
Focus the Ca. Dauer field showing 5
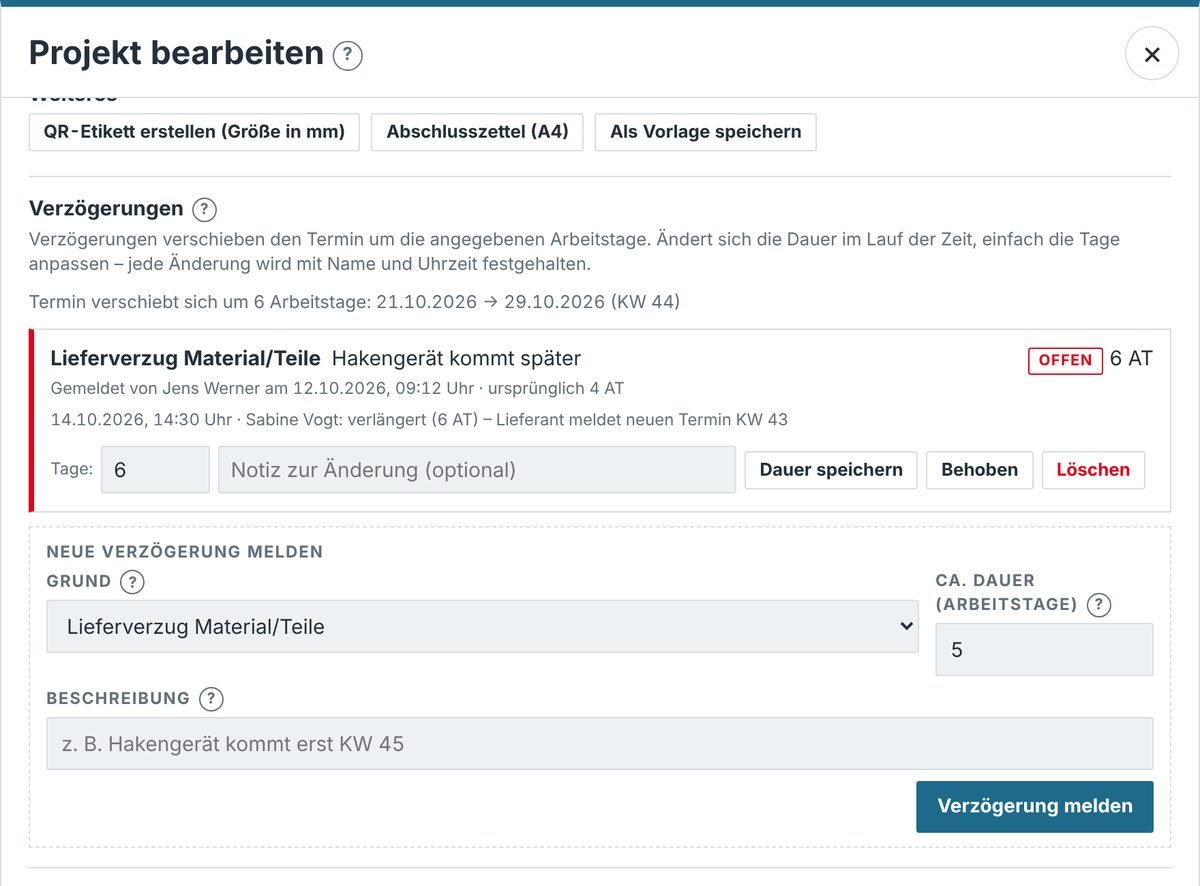tap(1044, 650)
